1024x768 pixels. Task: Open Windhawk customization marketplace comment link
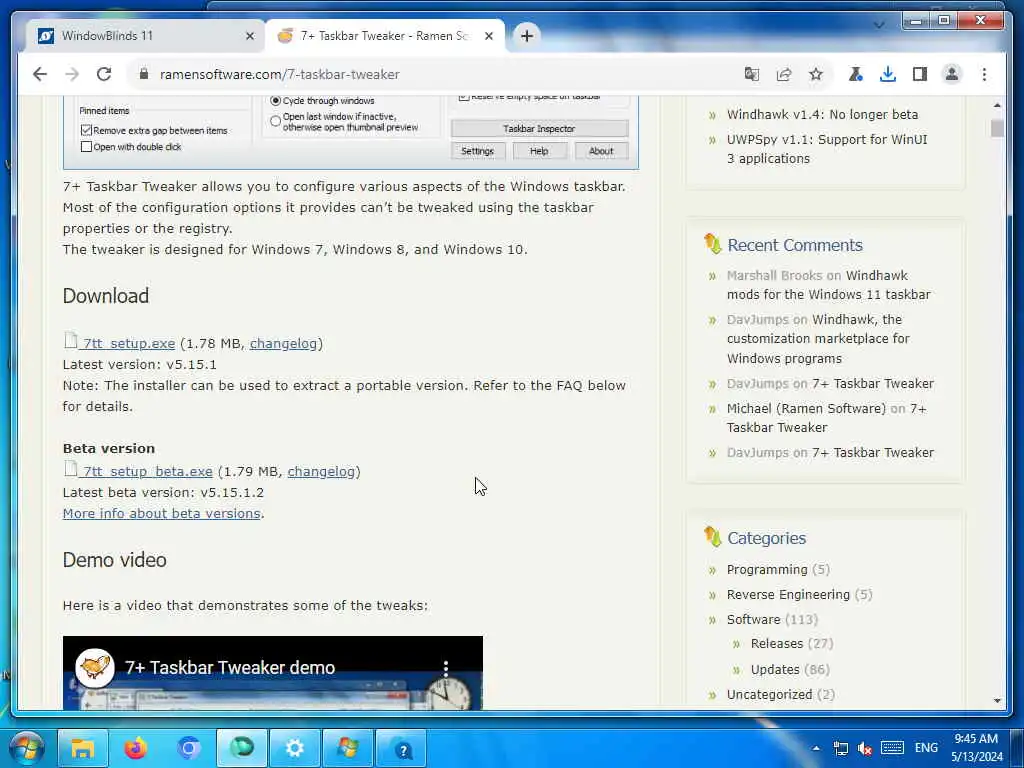click(x=818, y=338)
